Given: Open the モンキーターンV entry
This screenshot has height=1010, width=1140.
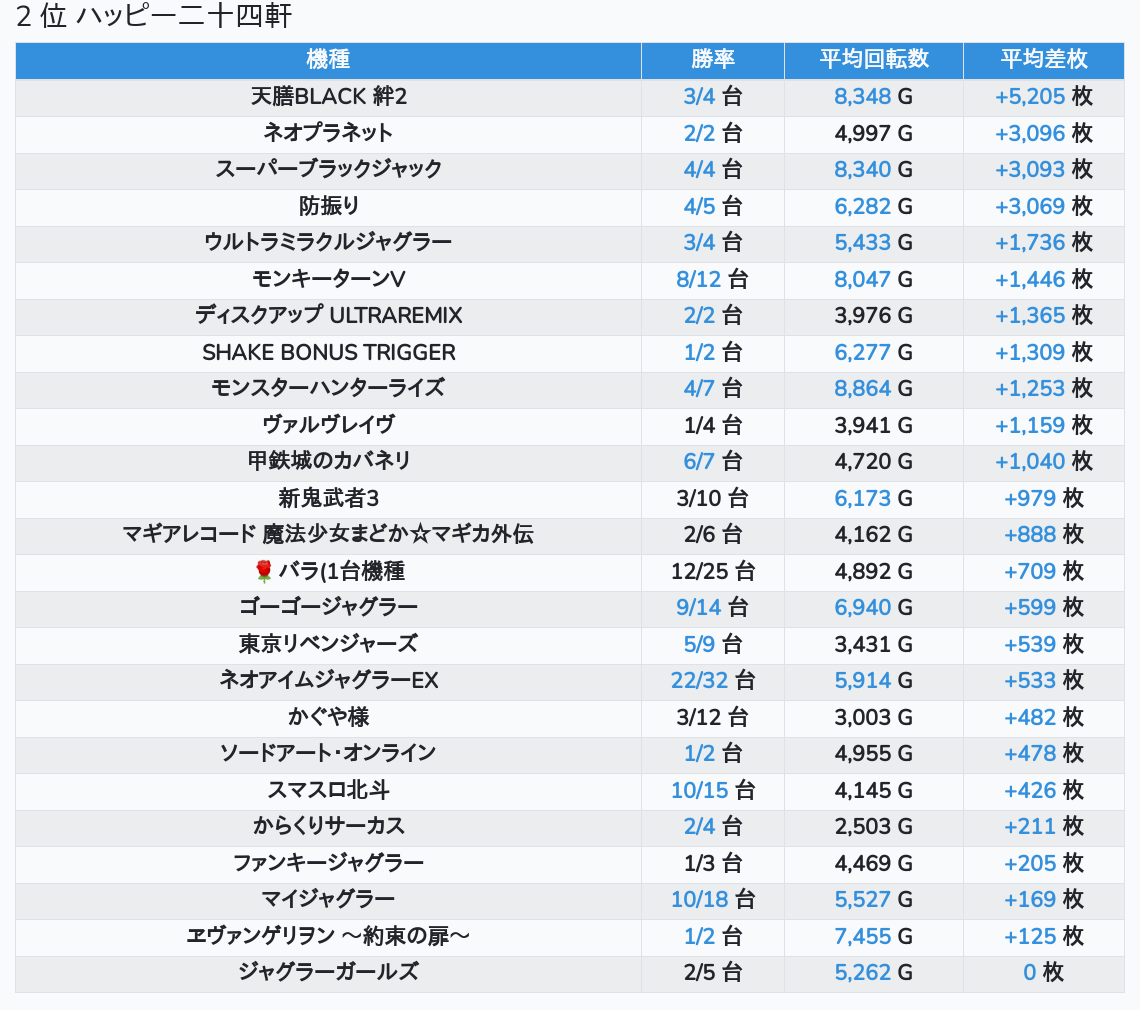Looking at the screenshot, I should click(x=328, y=279).
